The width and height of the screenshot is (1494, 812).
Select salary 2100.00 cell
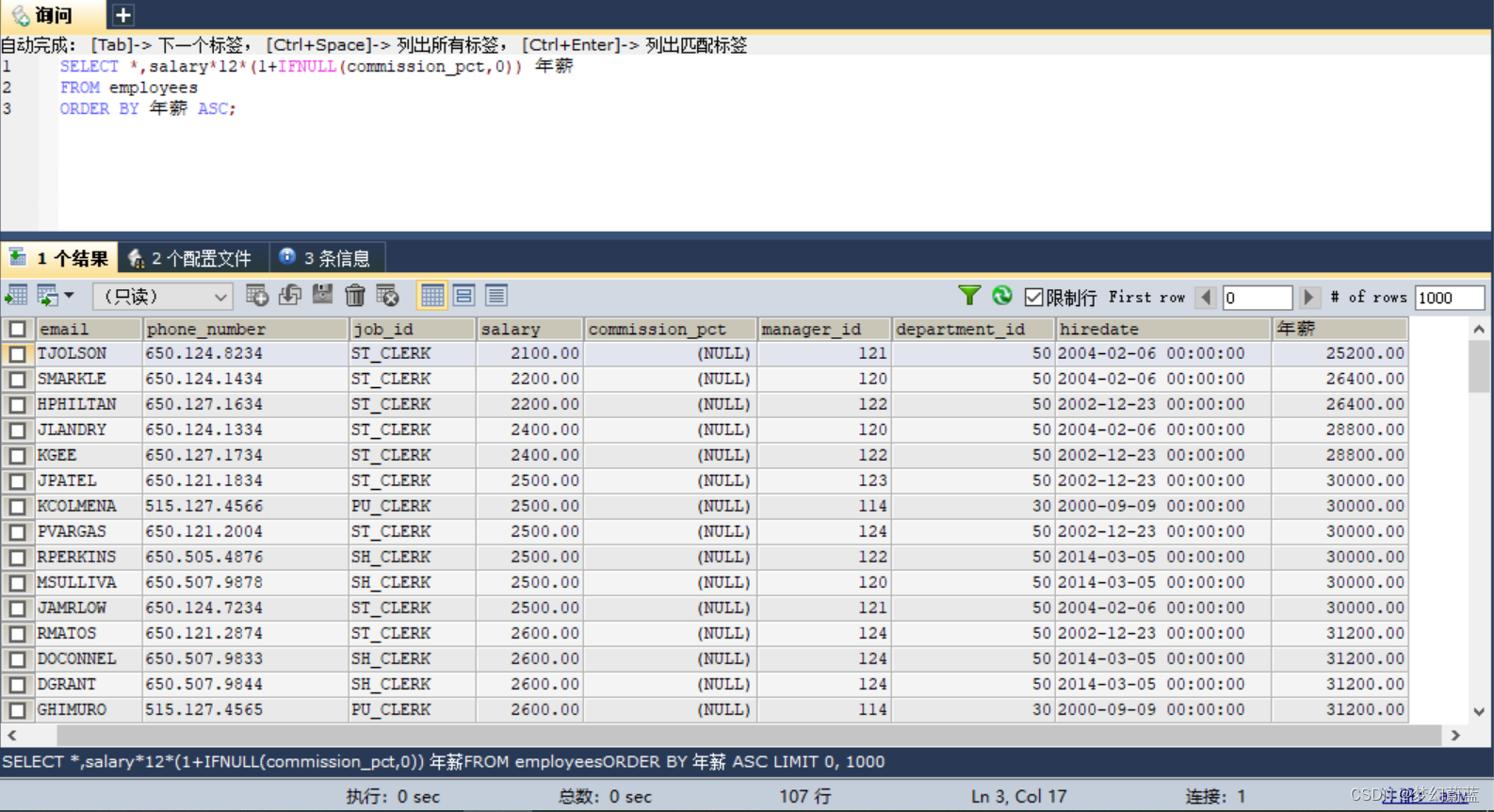pyautogui.click(x=529, y=354)
